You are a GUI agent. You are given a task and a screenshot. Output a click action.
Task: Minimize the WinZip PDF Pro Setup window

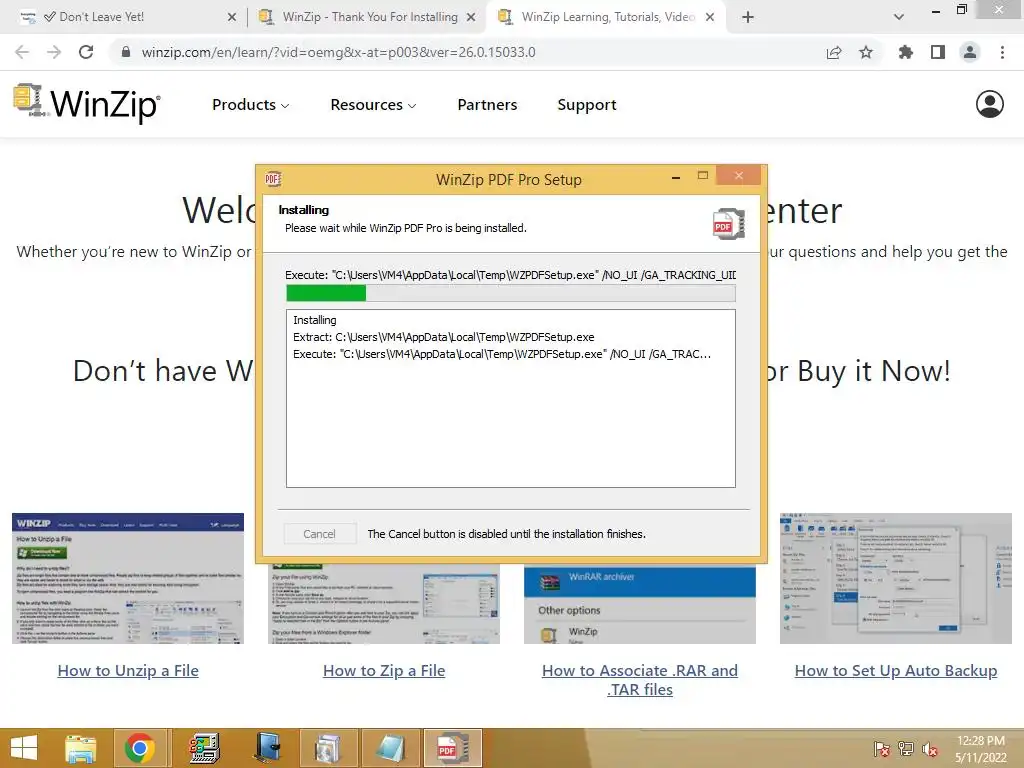676,177
